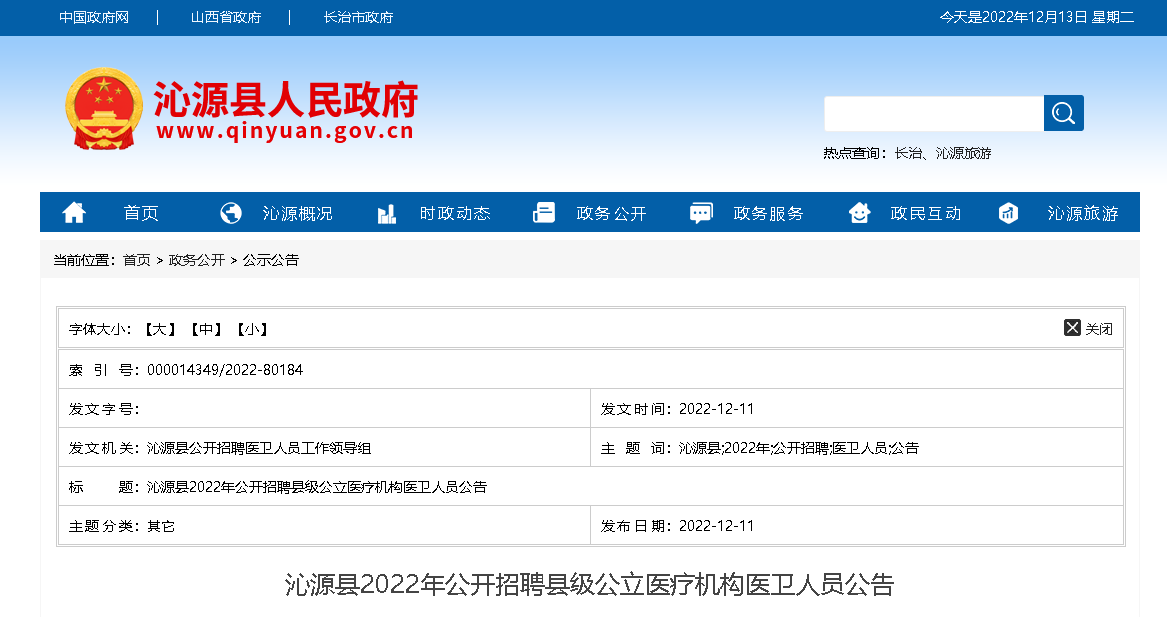Visit the 山西省政府 top link

226,17
